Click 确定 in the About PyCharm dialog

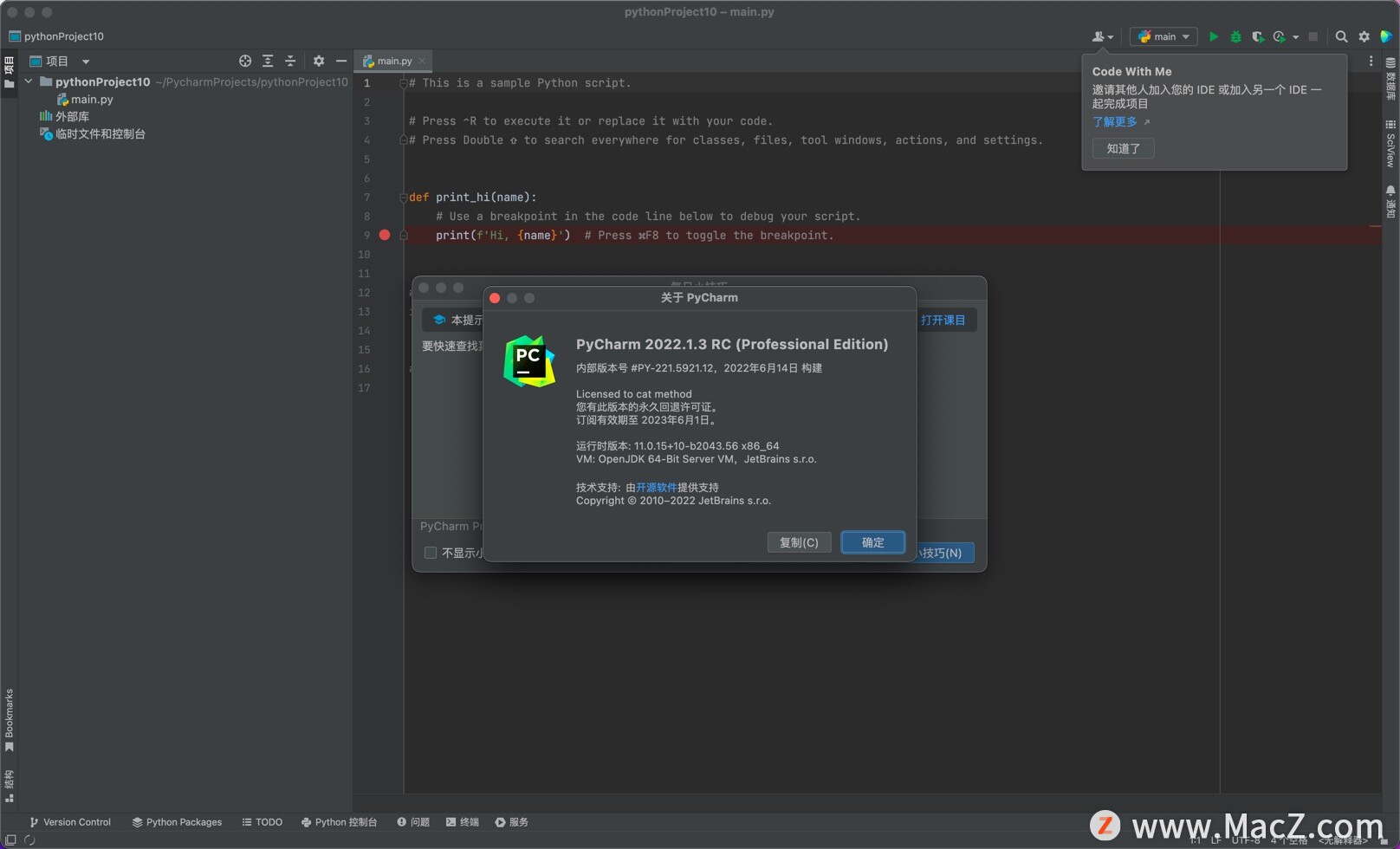click(872, 542)
